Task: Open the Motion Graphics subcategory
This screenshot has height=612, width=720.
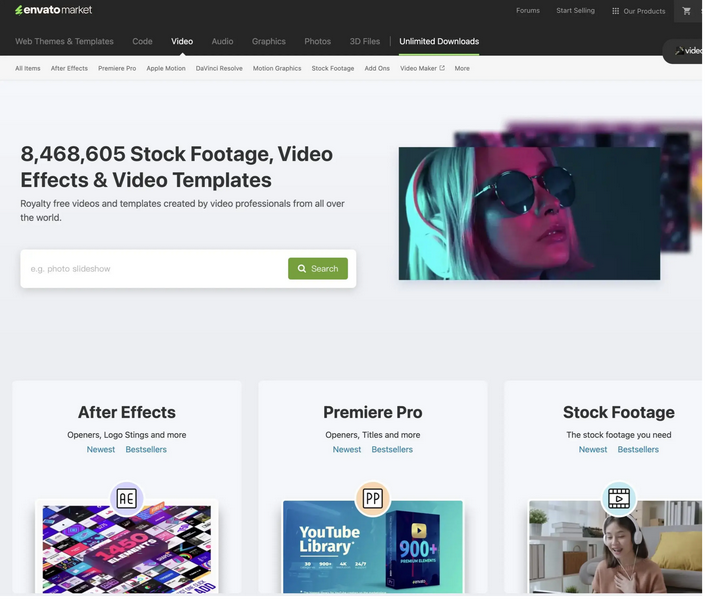Action: coord(277,68)
